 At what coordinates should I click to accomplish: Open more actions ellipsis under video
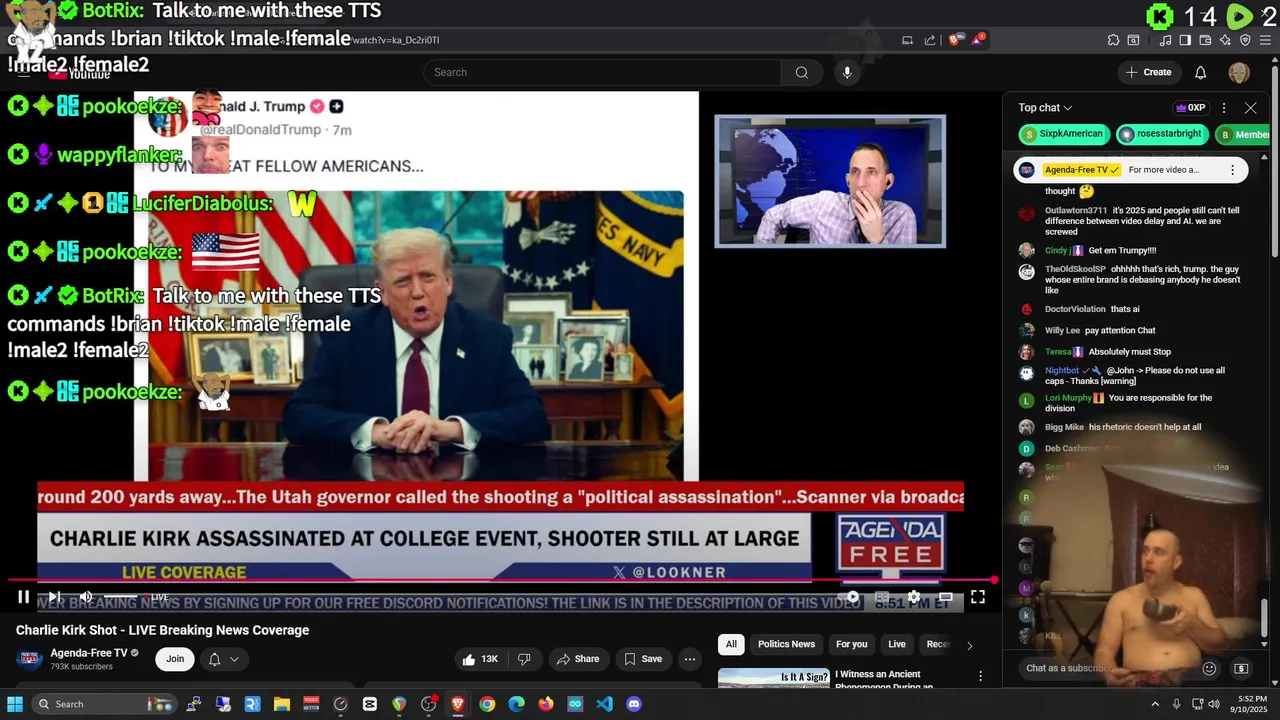(x=690, y=659)
